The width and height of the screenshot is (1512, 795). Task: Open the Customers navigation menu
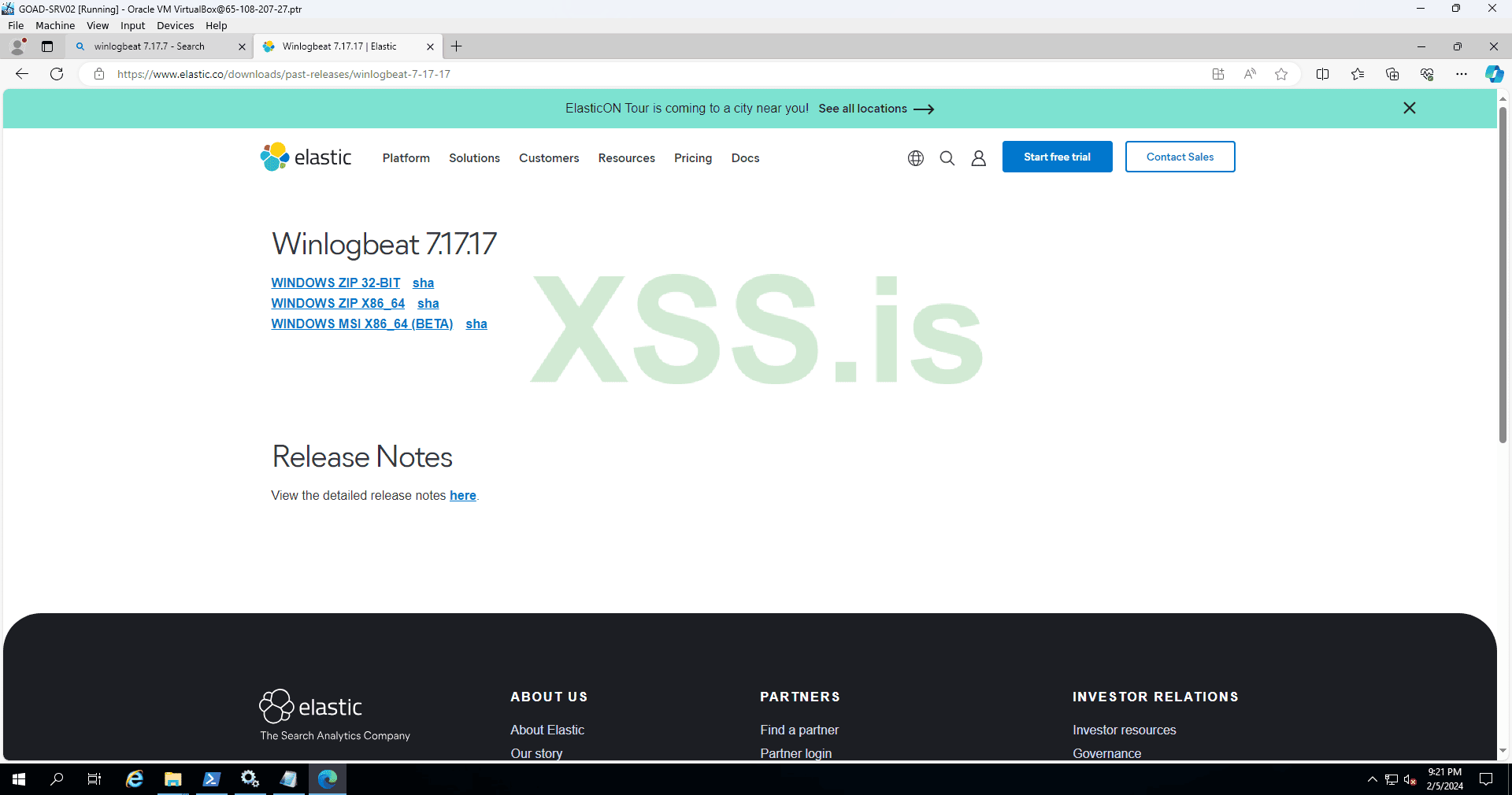click(549, 158)
